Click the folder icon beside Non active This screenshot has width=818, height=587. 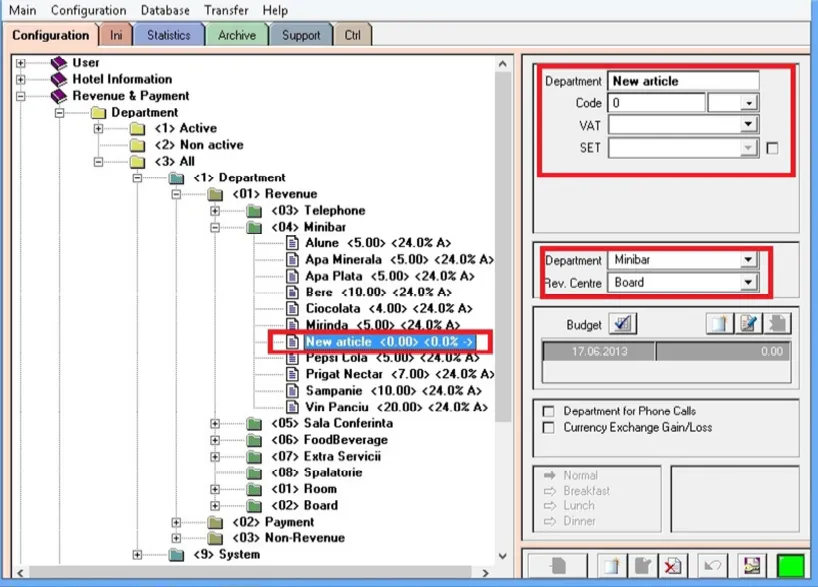pos(137,145)
